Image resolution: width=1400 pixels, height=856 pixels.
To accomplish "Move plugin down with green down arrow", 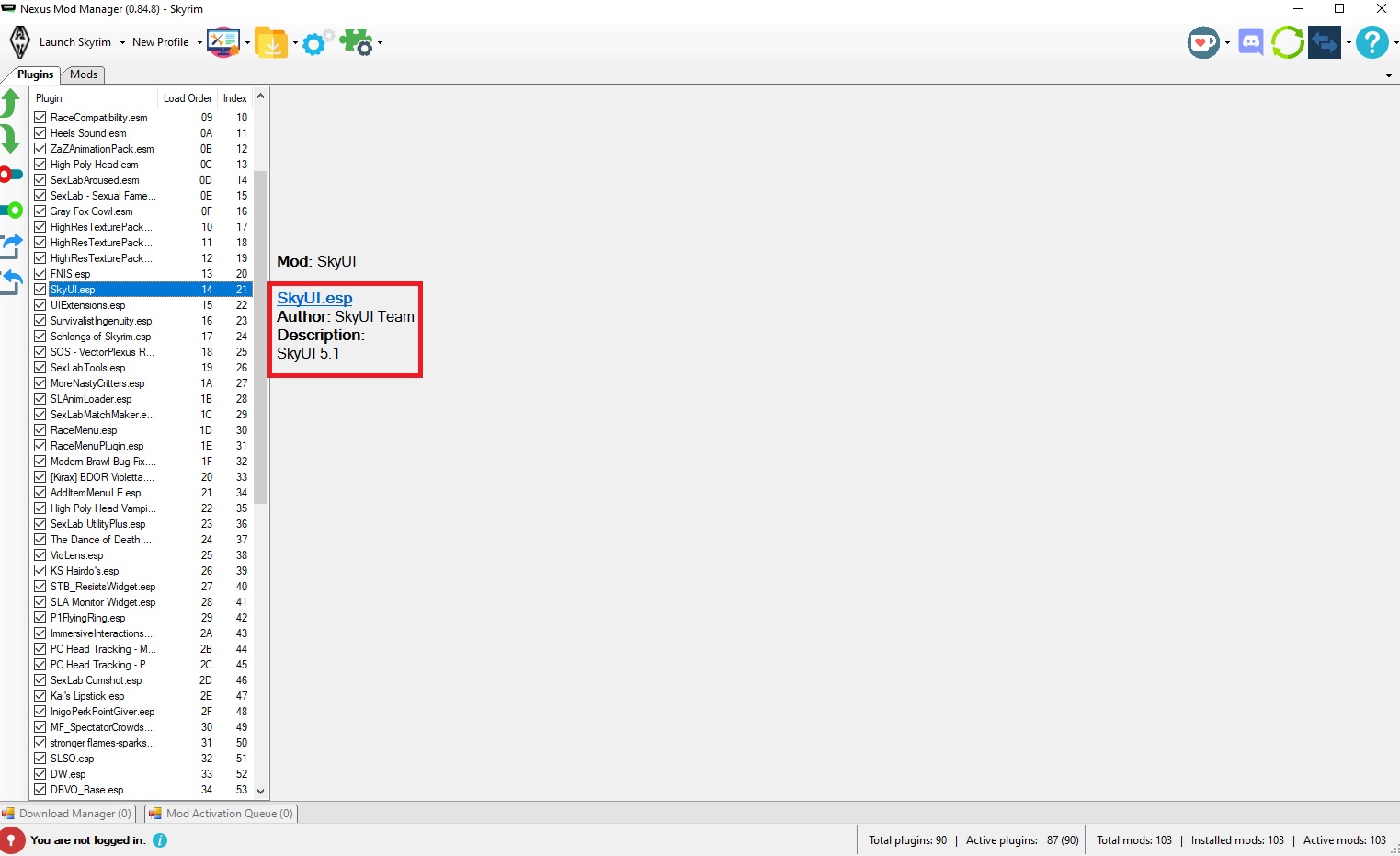I will 10,139.
